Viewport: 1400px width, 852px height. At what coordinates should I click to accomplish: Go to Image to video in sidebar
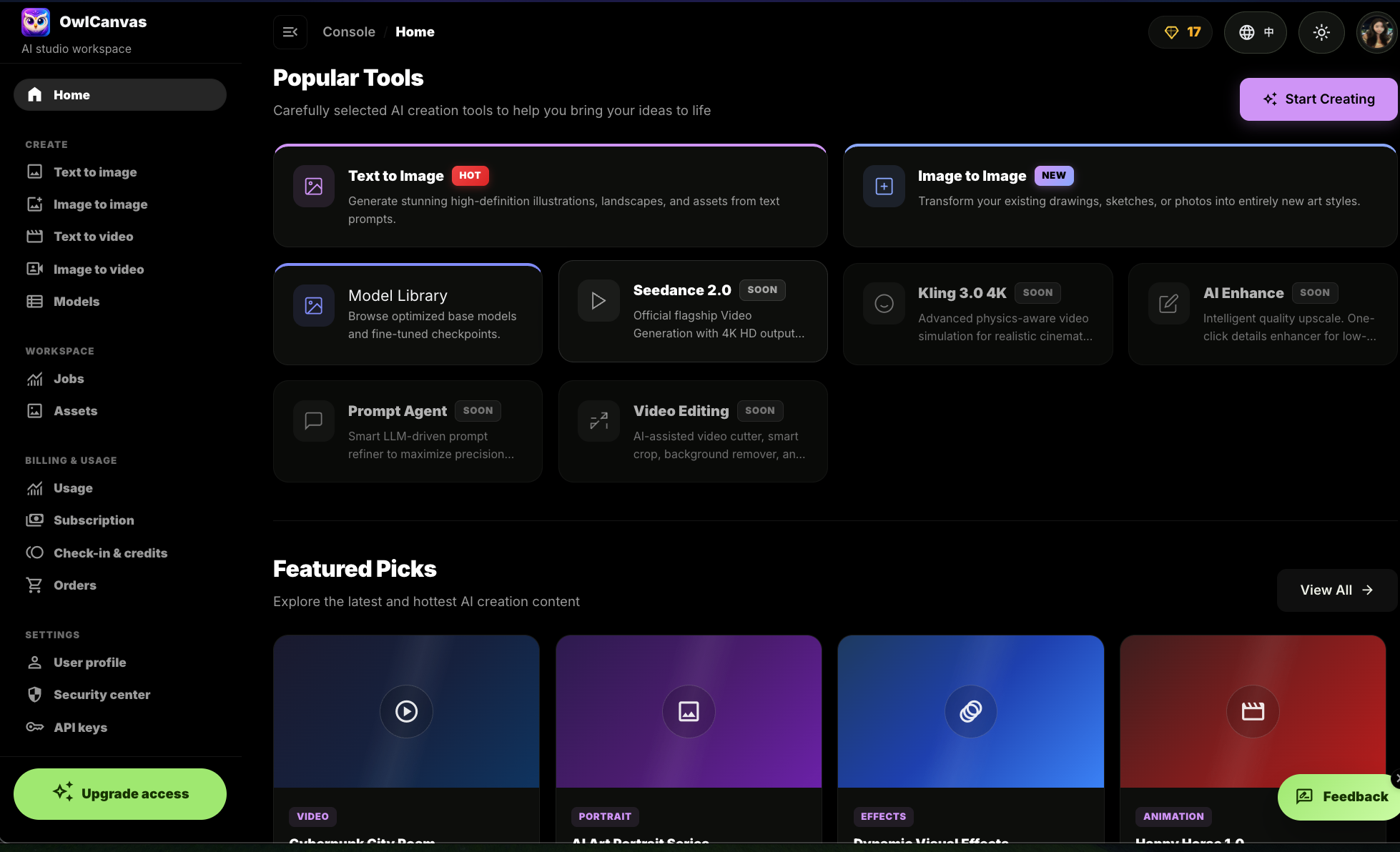coord(99,269)
